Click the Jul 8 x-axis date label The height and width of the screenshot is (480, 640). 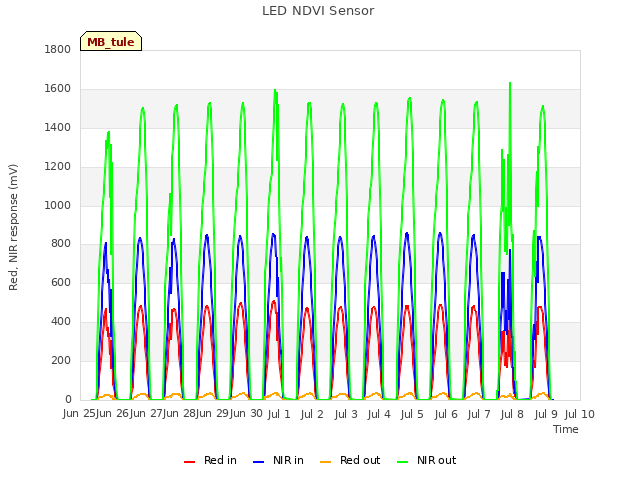(512, 414)
